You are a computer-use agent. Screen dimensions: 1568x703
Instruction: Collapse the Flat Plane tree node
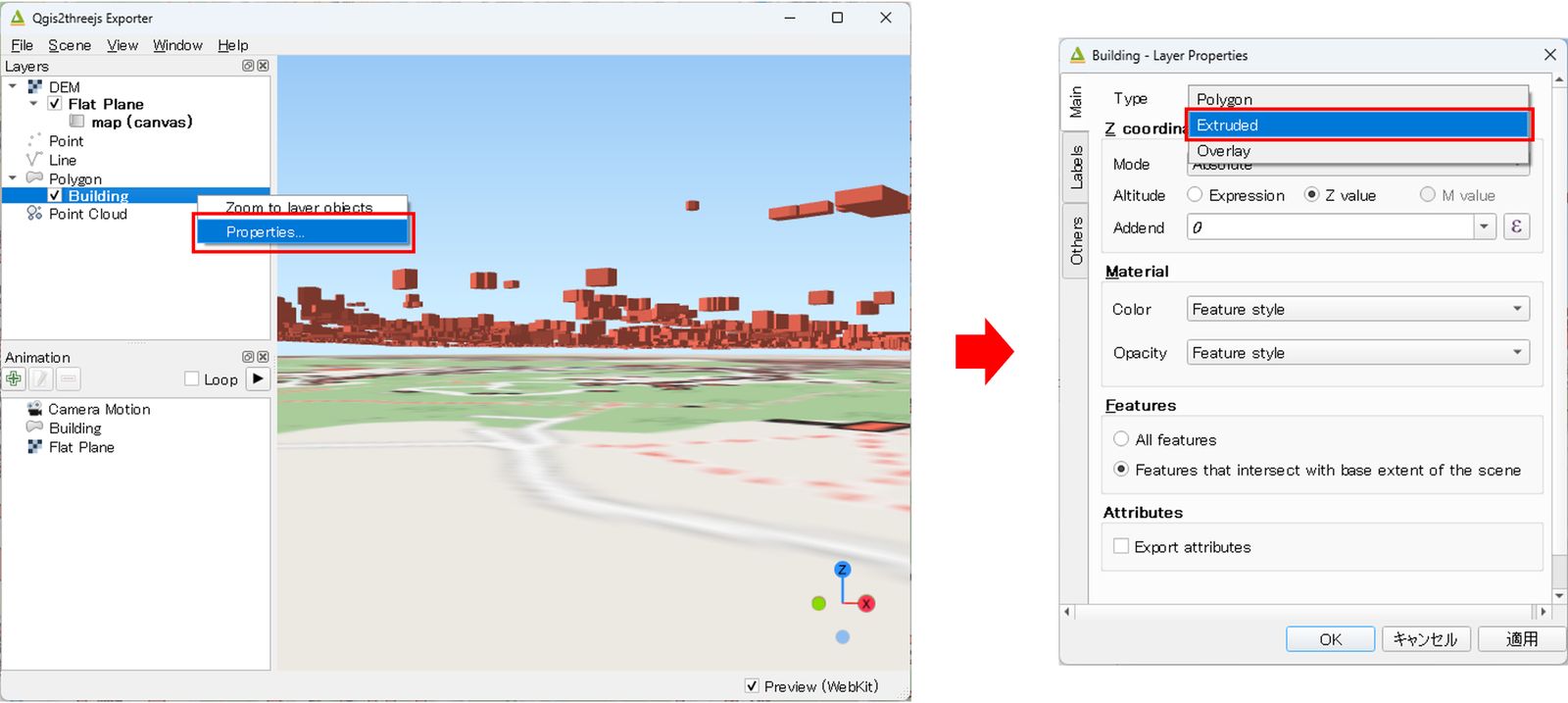[33, 103]
